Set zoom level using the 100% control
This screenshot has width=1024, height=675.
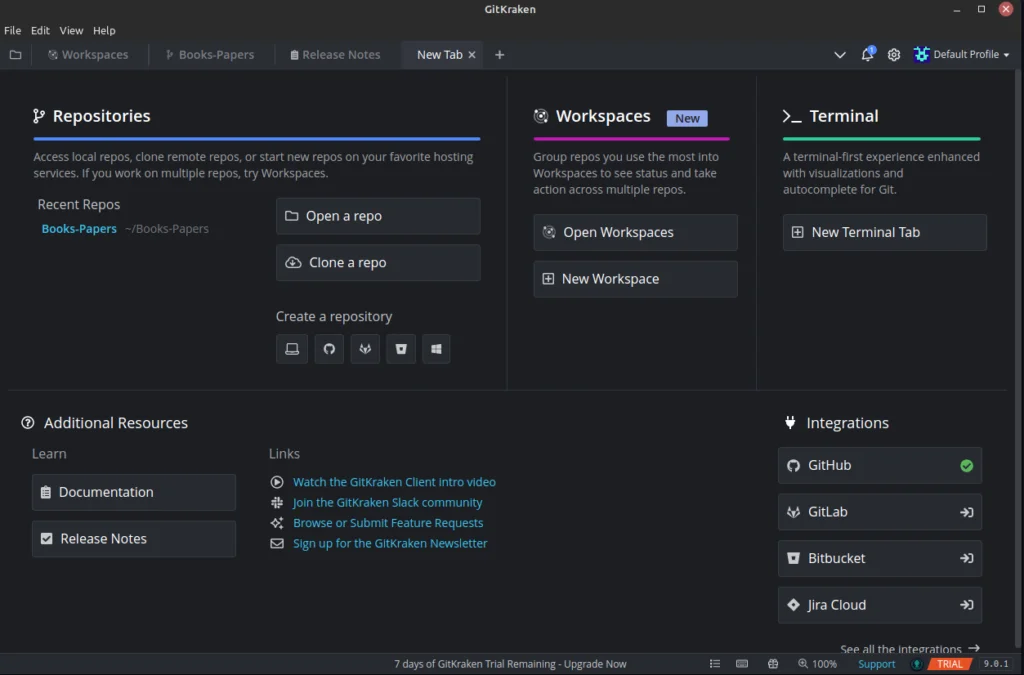tap(818, 663)
